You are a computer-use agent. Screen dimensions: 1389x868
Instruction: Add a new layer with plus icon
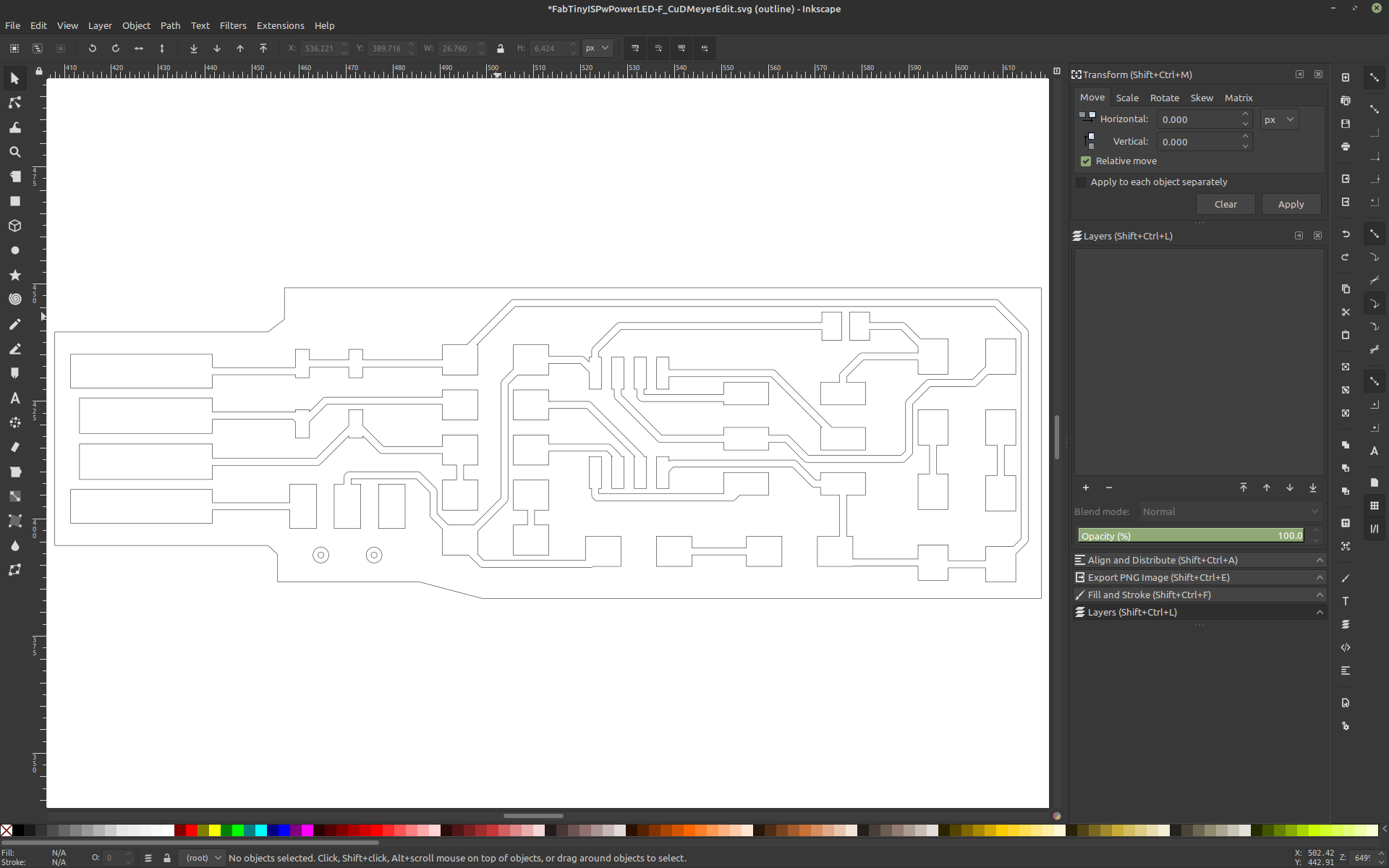pyautogui.click(x=1085, y=488)
